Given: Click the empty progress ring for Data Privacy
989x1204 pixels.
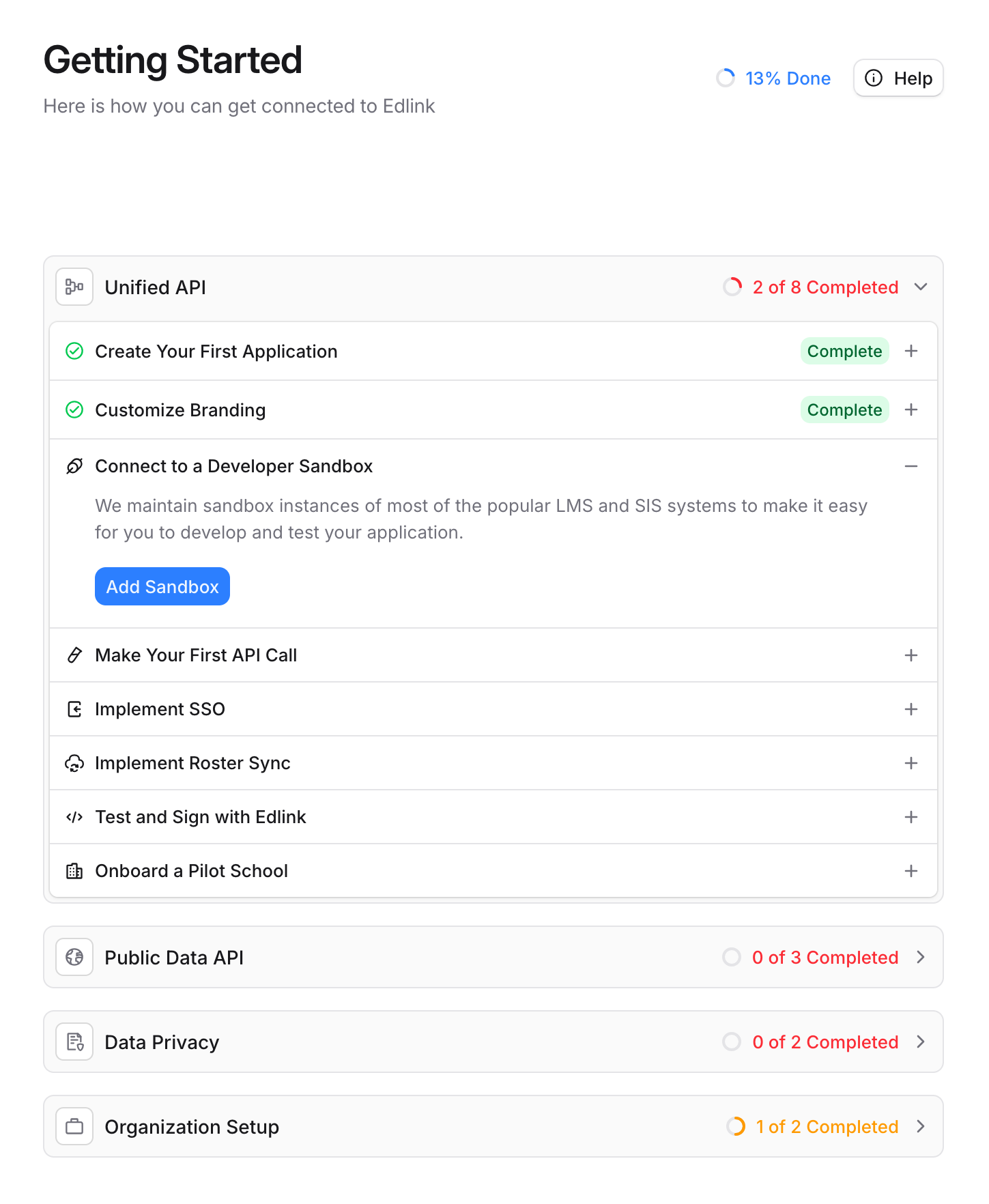Looking at the screenshot, I should (x=732, y=1042).
